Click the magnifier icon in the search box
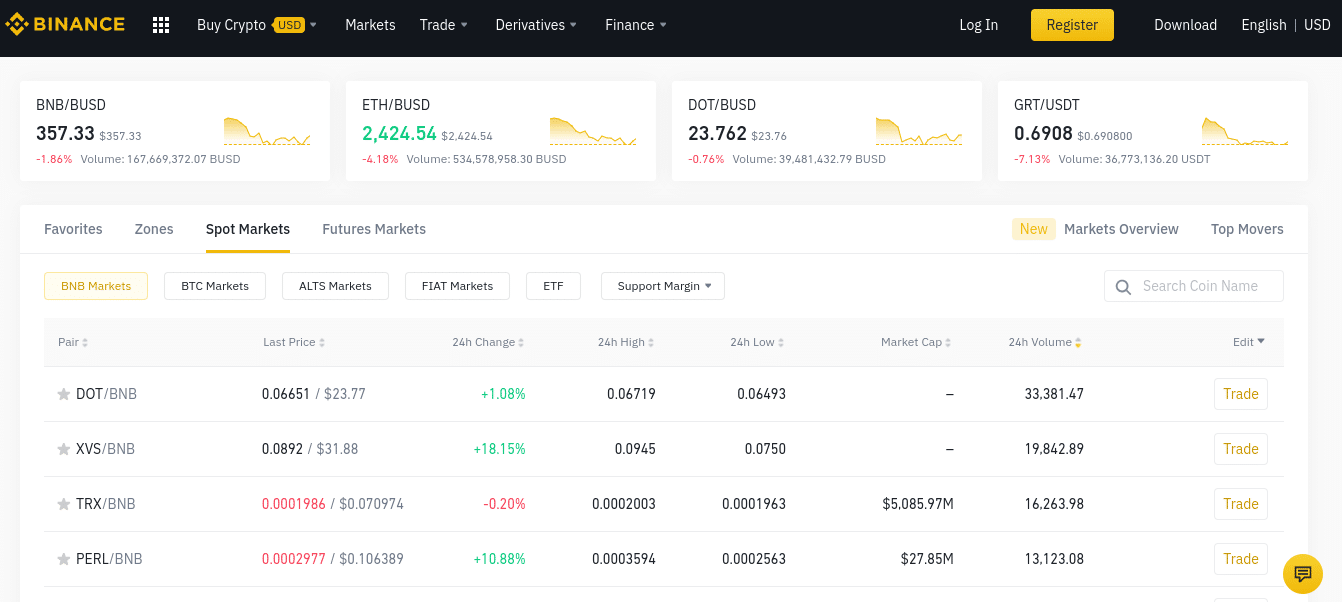 click(x=1122, y=286)
